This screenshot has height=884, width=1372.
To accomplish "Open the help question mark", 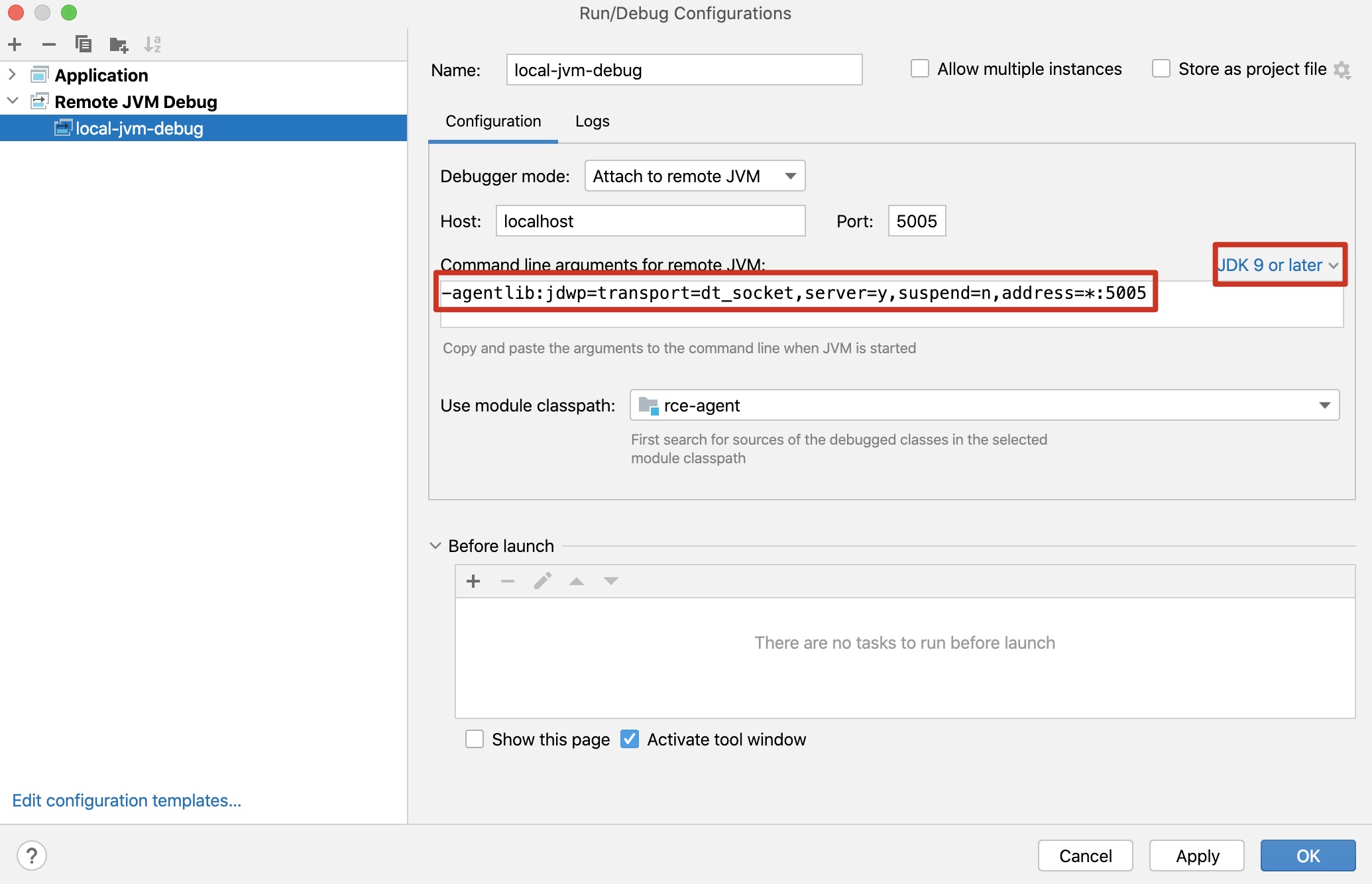I will tap(32, 855).
